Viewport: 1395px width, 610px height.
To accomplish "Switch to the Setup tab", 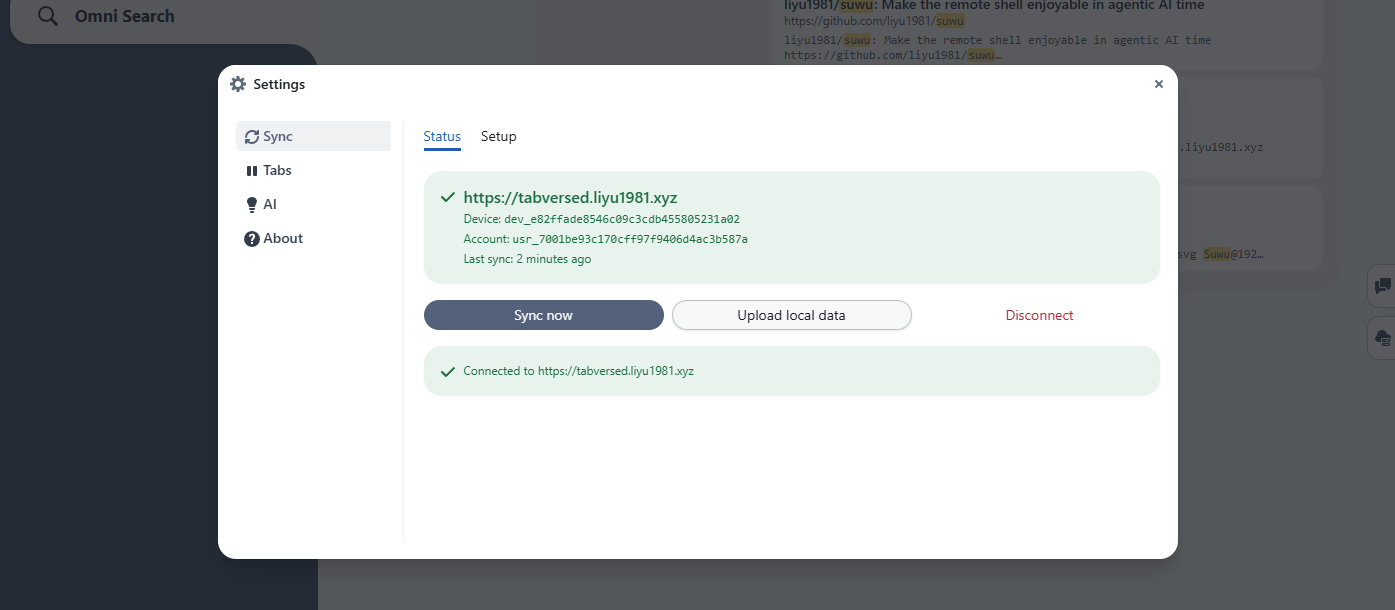I will [499, 136].
